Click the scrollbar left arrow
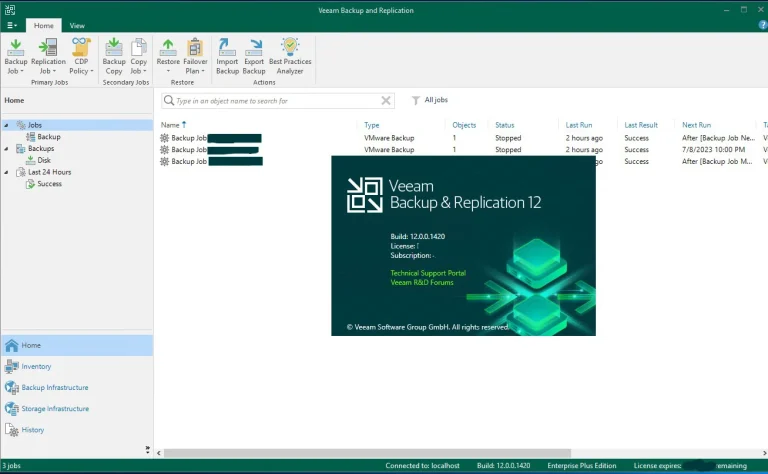The width and height of the screenshot is (768, 474). coord(159,453)
